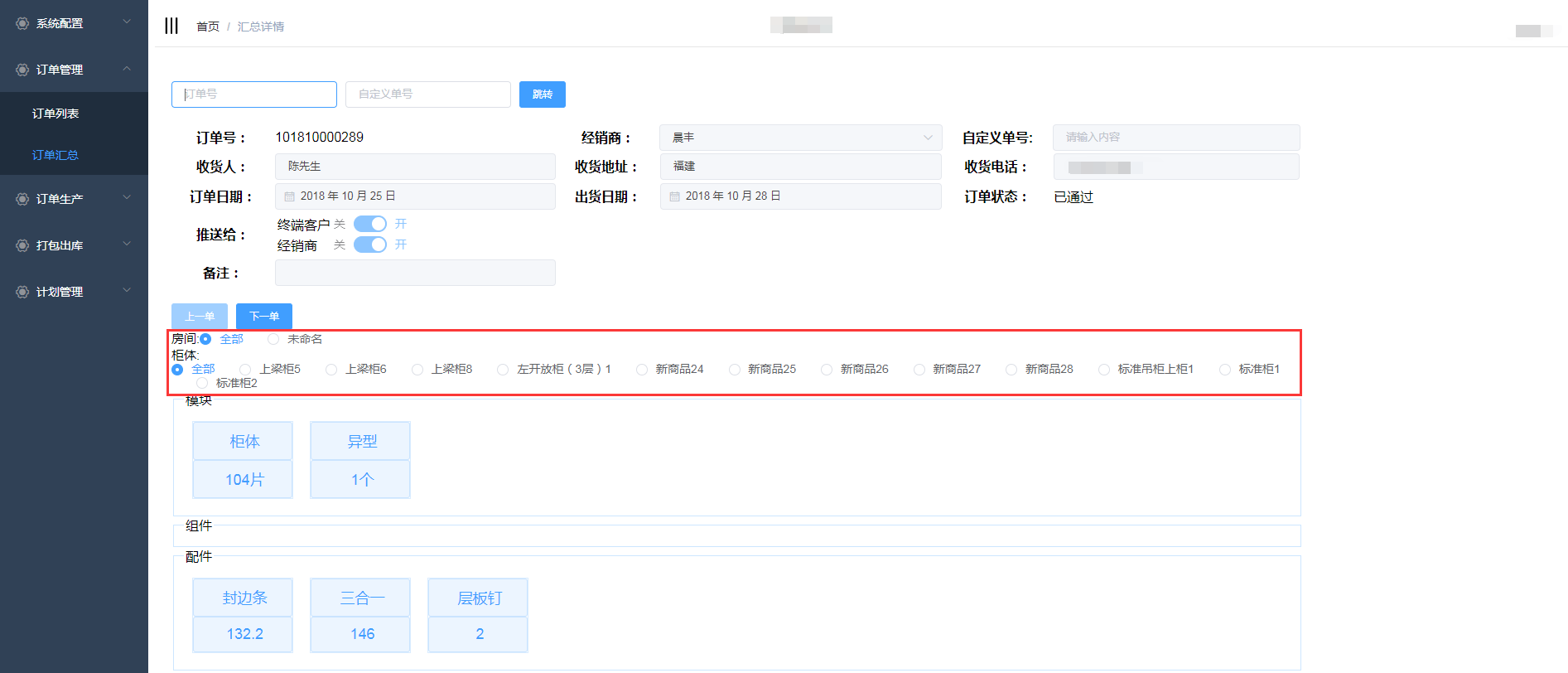Click the 系统配置 gear icon
This screenshot has width=1568, height=673.
click(x=22, y=23)
